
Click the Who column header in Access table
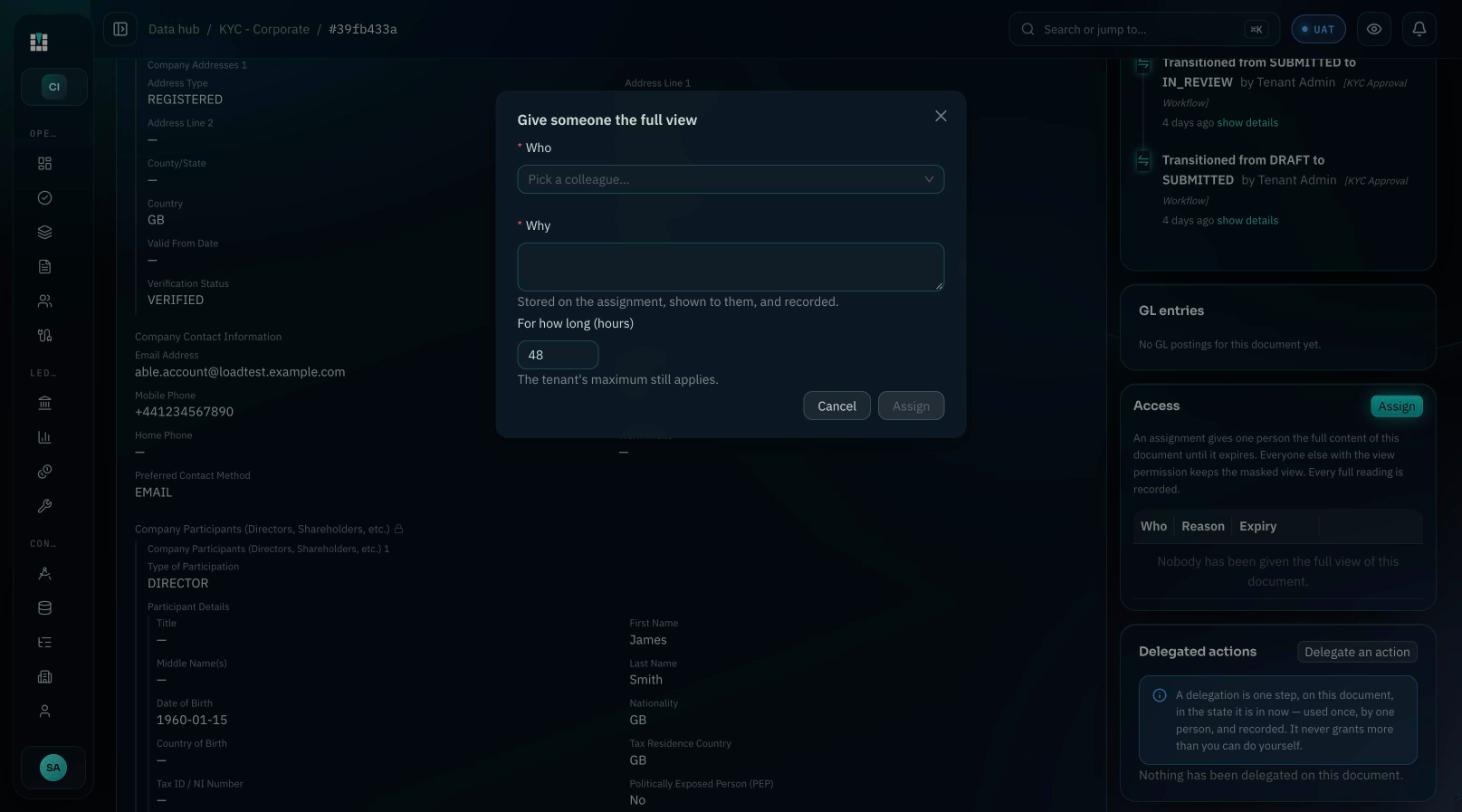[x=1153, y=526]
